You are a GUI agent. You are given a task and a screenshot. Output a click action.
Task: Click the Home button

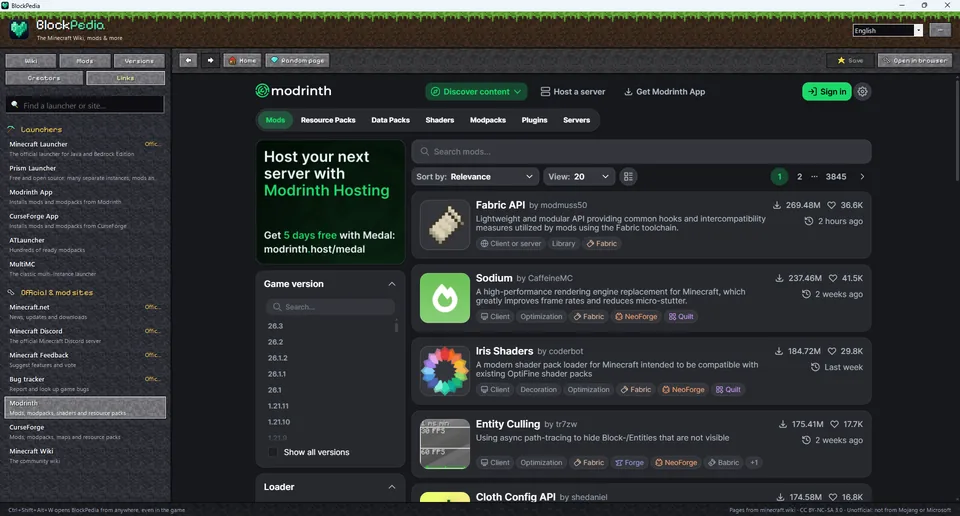coord(242,60)
